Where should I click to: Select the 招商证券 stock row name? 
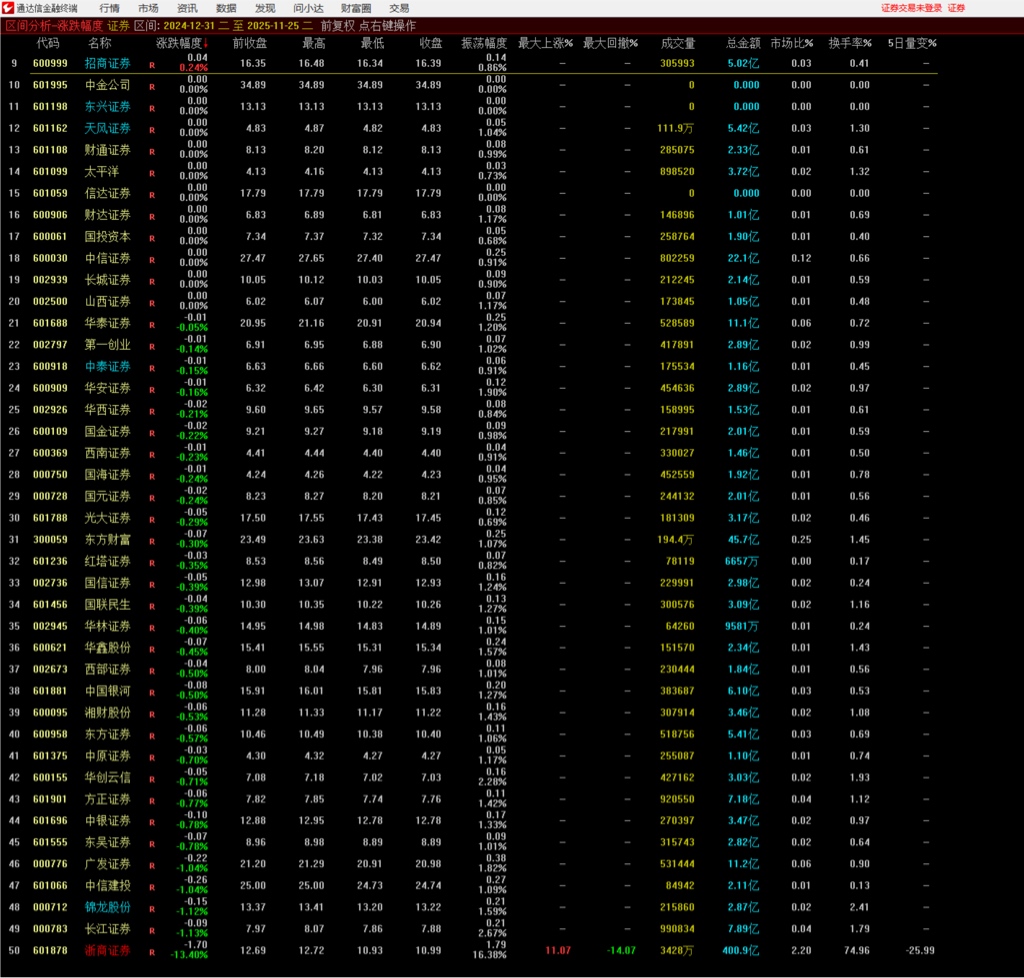[x=108, y=63]
